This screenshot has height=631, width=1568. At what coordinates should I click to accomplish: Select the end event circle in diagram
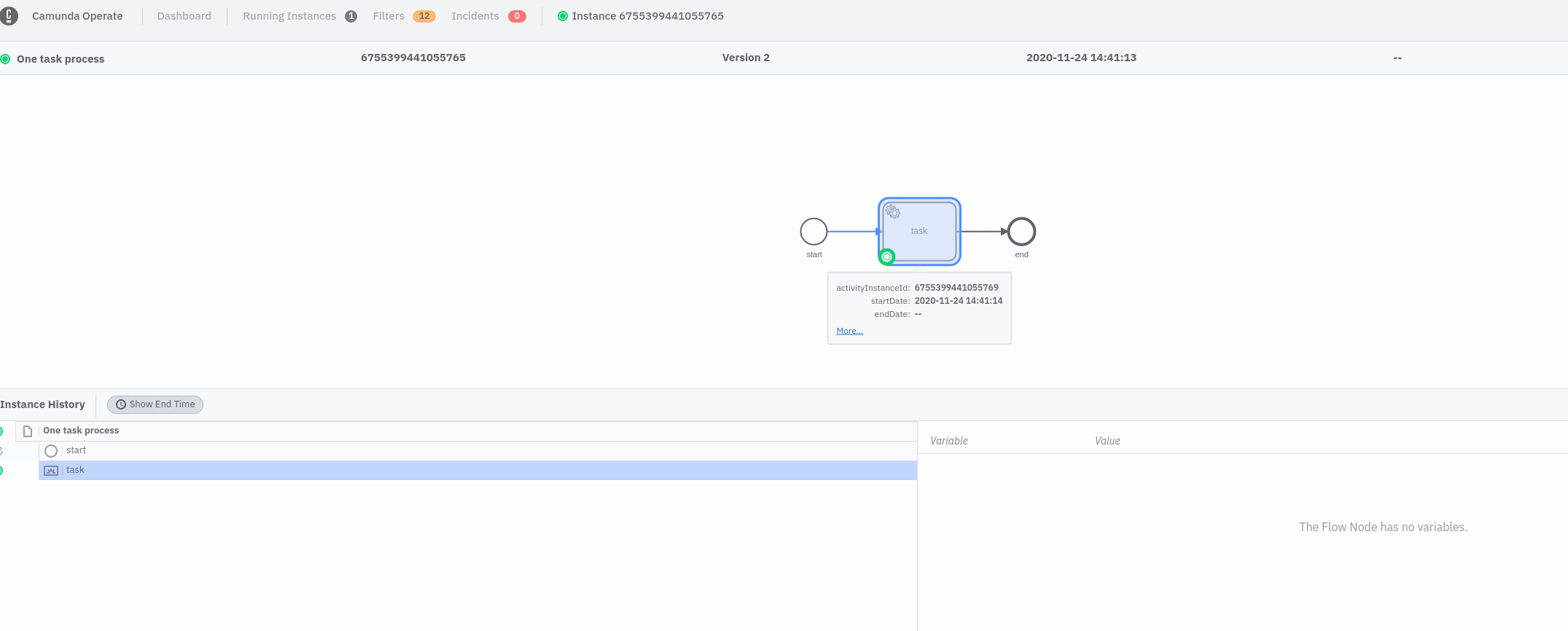point(1021,232)
